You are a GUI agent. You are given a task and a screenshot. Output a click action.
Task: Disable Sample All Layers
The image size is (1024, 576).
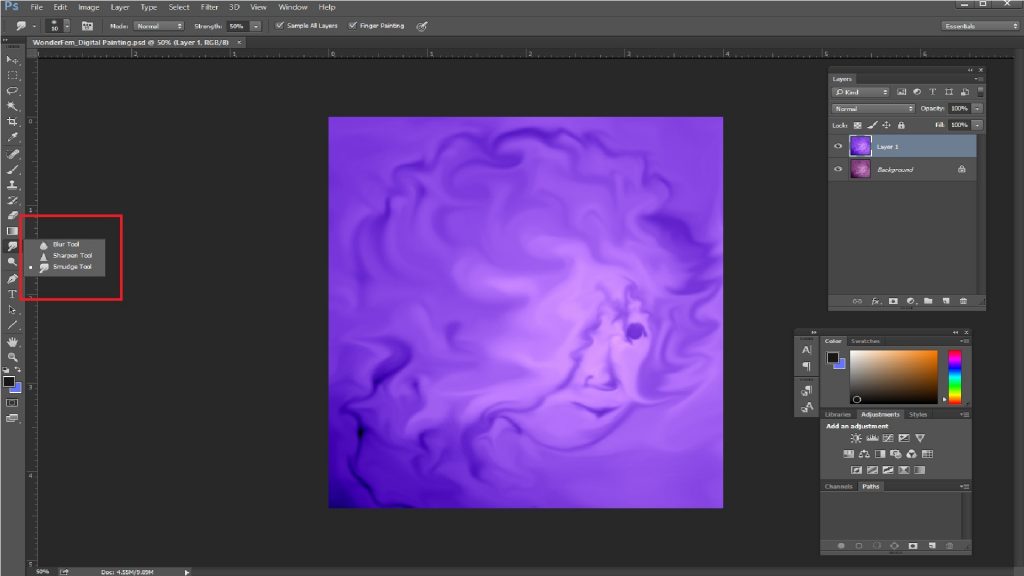coord(281,26)
